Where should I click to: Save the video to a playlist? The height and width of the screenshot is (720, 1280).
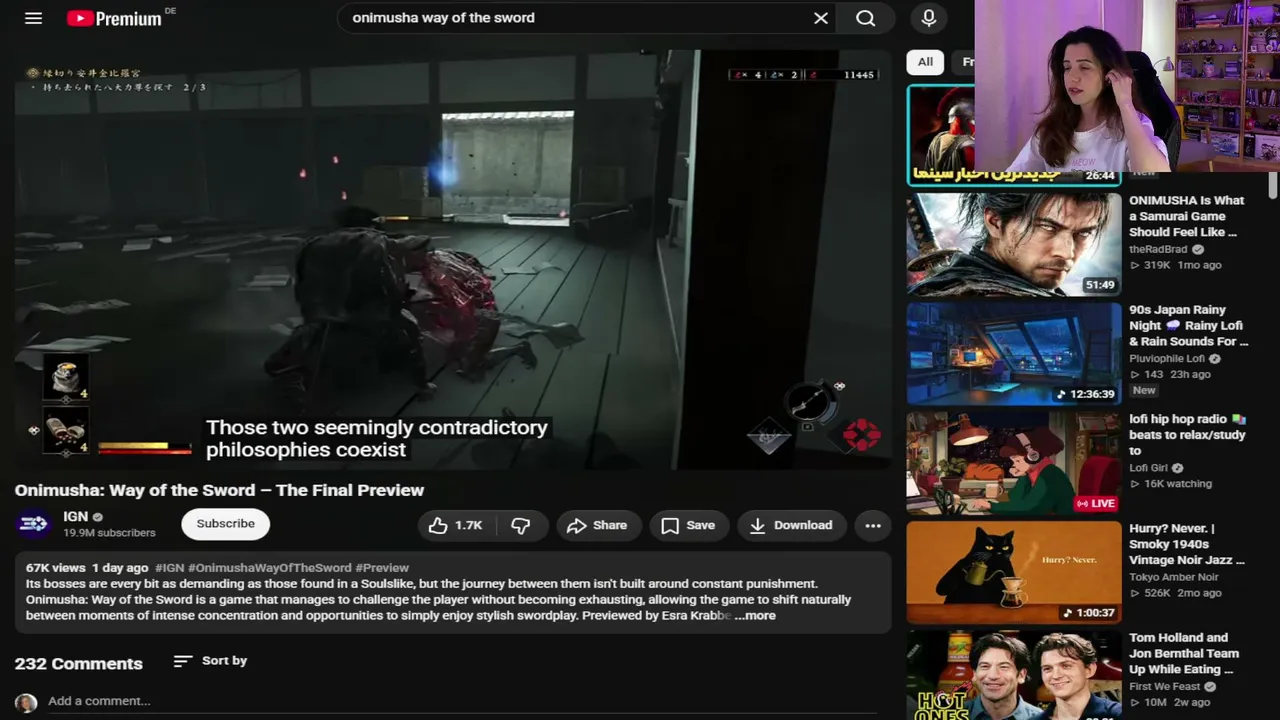(x=688, y=525)
